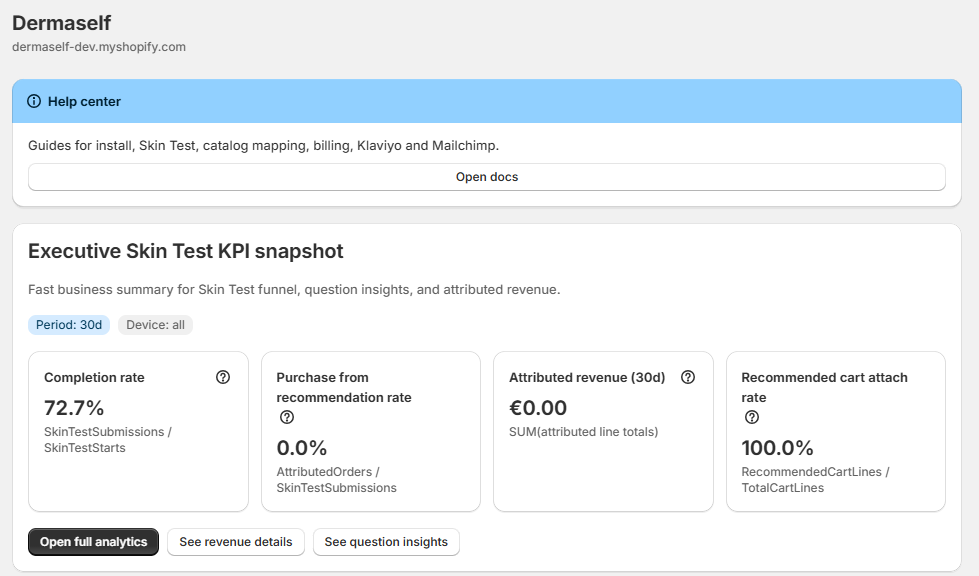Click See revenue details button
Screen dimensions: 979x576
click(x=235, y=542)
